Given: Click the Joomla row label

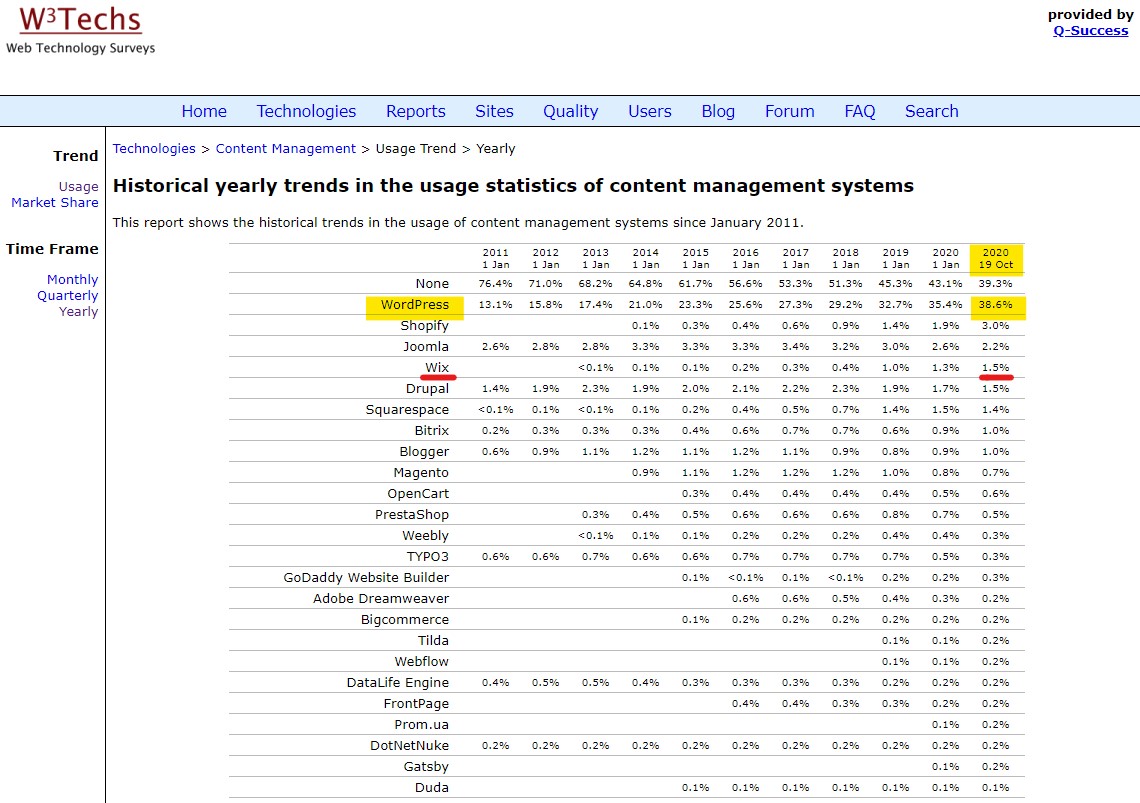Looking at the screenshot, I should (x=426, y=347).
